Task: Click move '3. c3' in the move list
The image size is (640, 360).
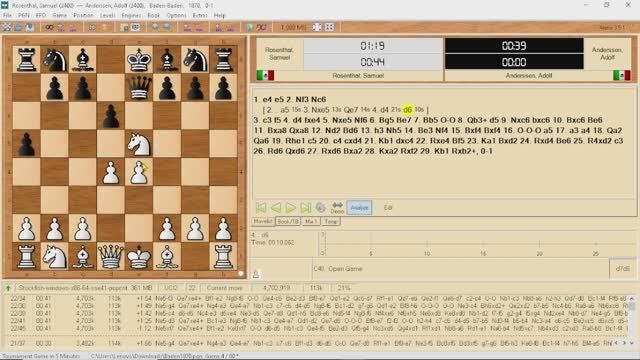Action: 263,120
